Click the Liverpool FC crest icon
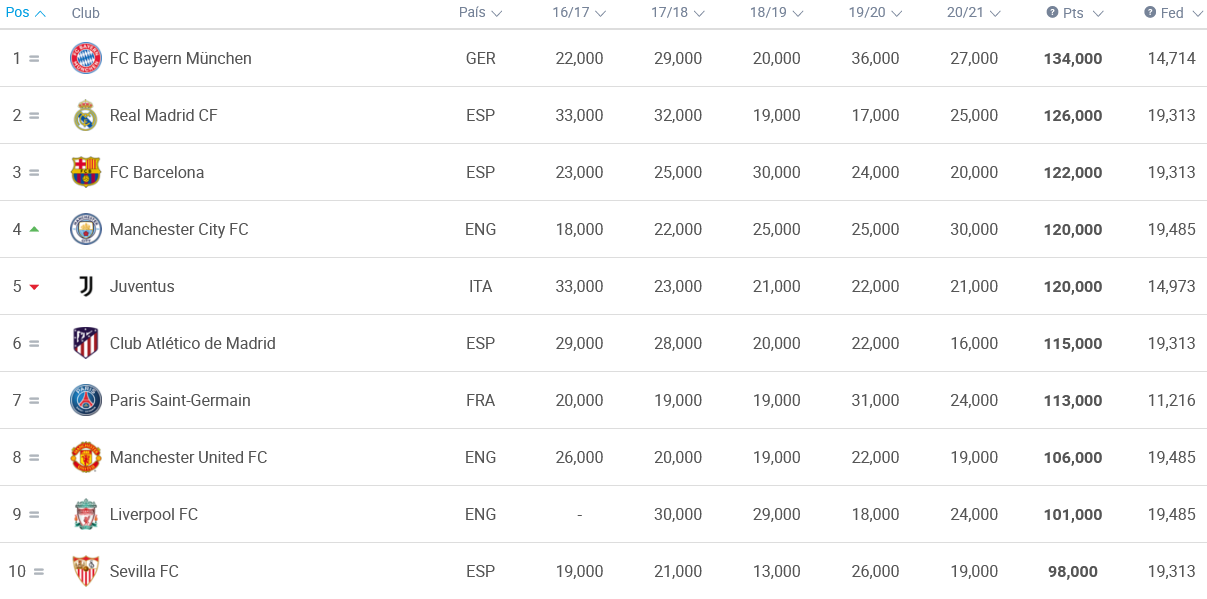This screenshot has width=1207, height=599. [86, 514]
